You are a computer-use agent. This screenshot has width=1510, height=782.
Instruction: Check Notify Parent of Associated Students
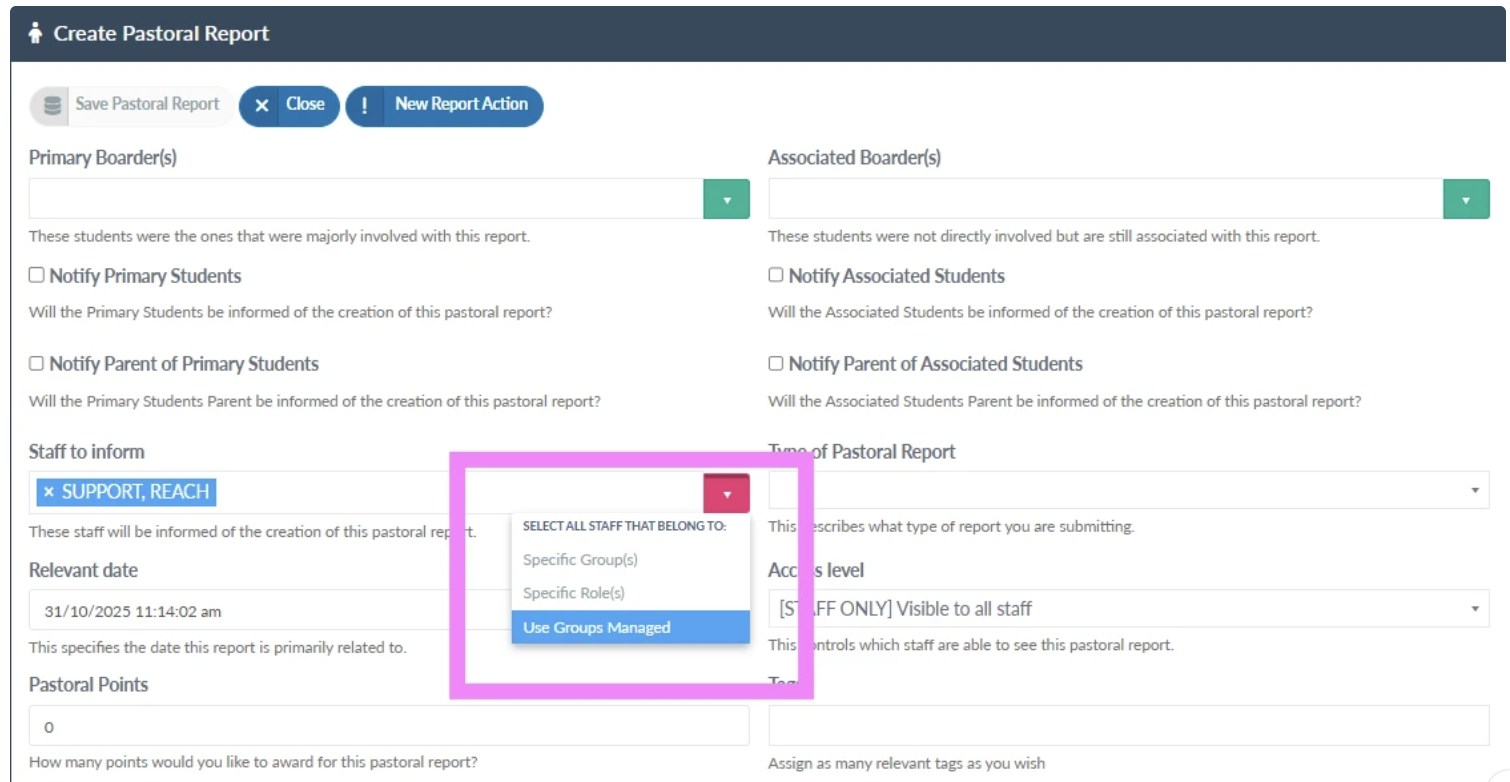point(775,363)
